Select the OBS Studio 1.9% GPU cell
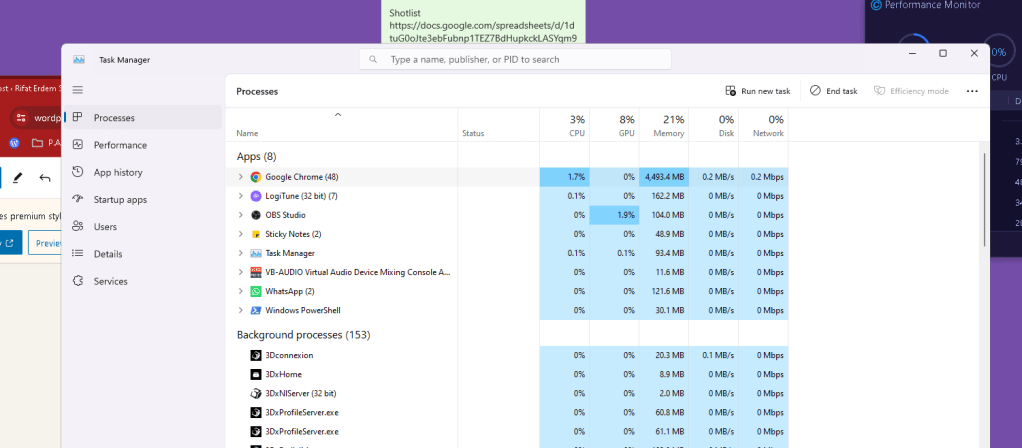This screenshot has height=448, width=1022. (614, 215)
